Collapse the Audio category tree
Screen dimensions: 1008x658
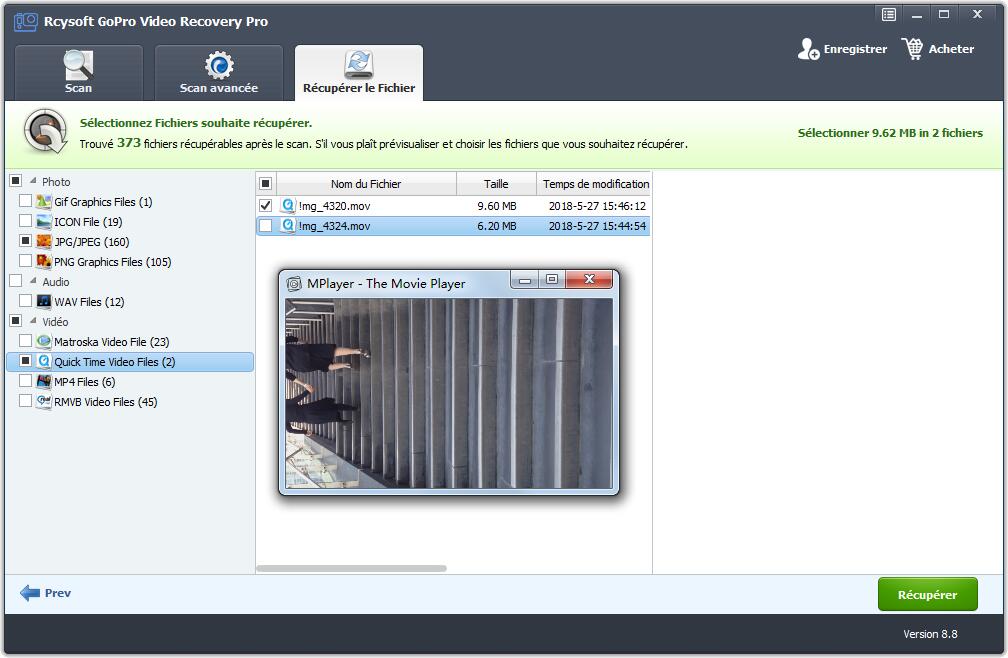(32, 282)
